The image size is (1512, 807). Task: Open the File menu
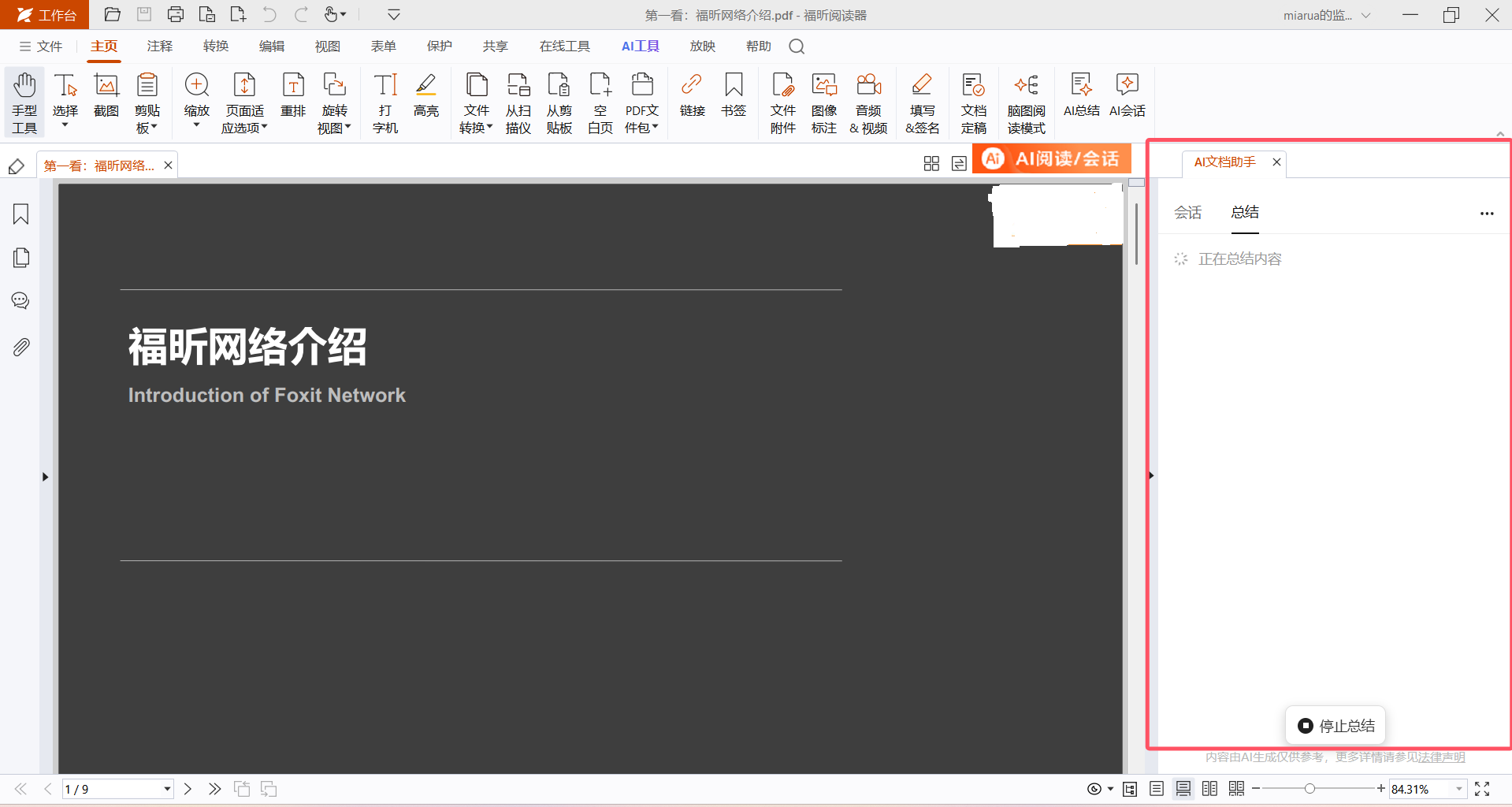[x=41, y=46]
